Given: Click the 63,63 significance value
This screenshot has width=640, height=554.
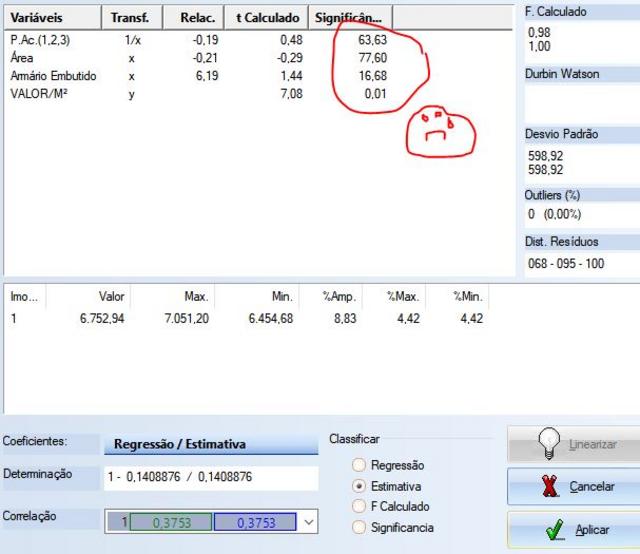Looking at the screenshot, I should 372,40.
